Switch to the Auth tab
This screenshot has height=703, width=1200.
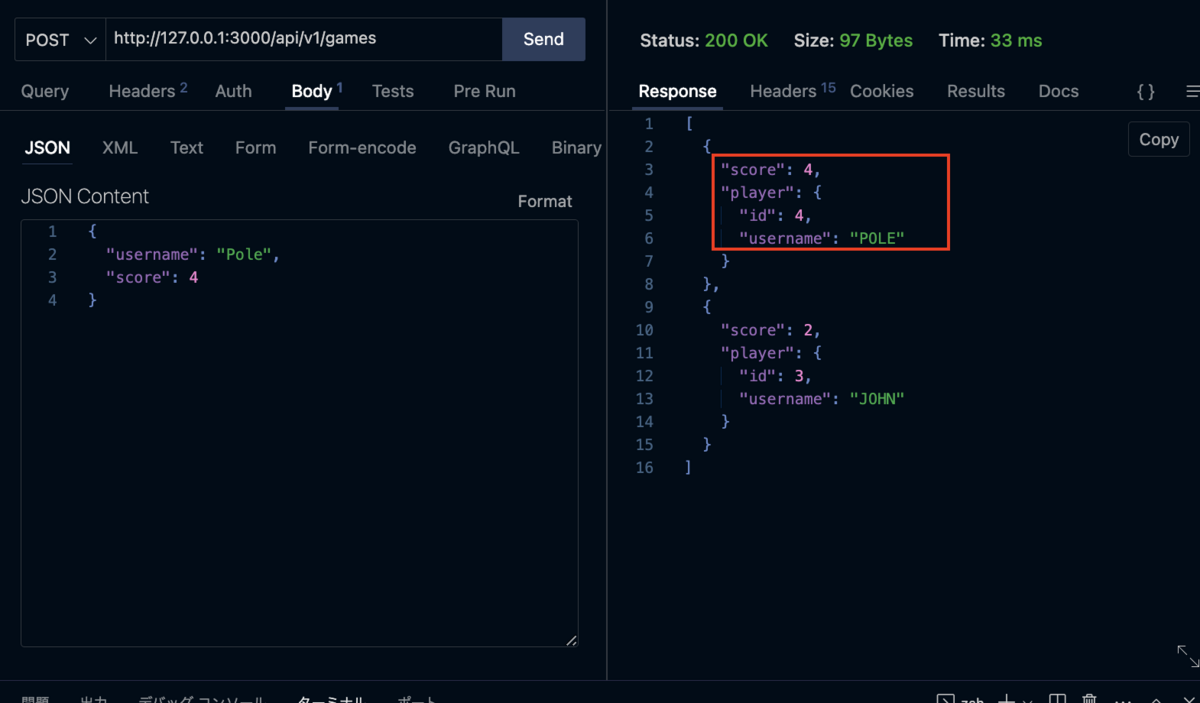click(x=233, y=91)
